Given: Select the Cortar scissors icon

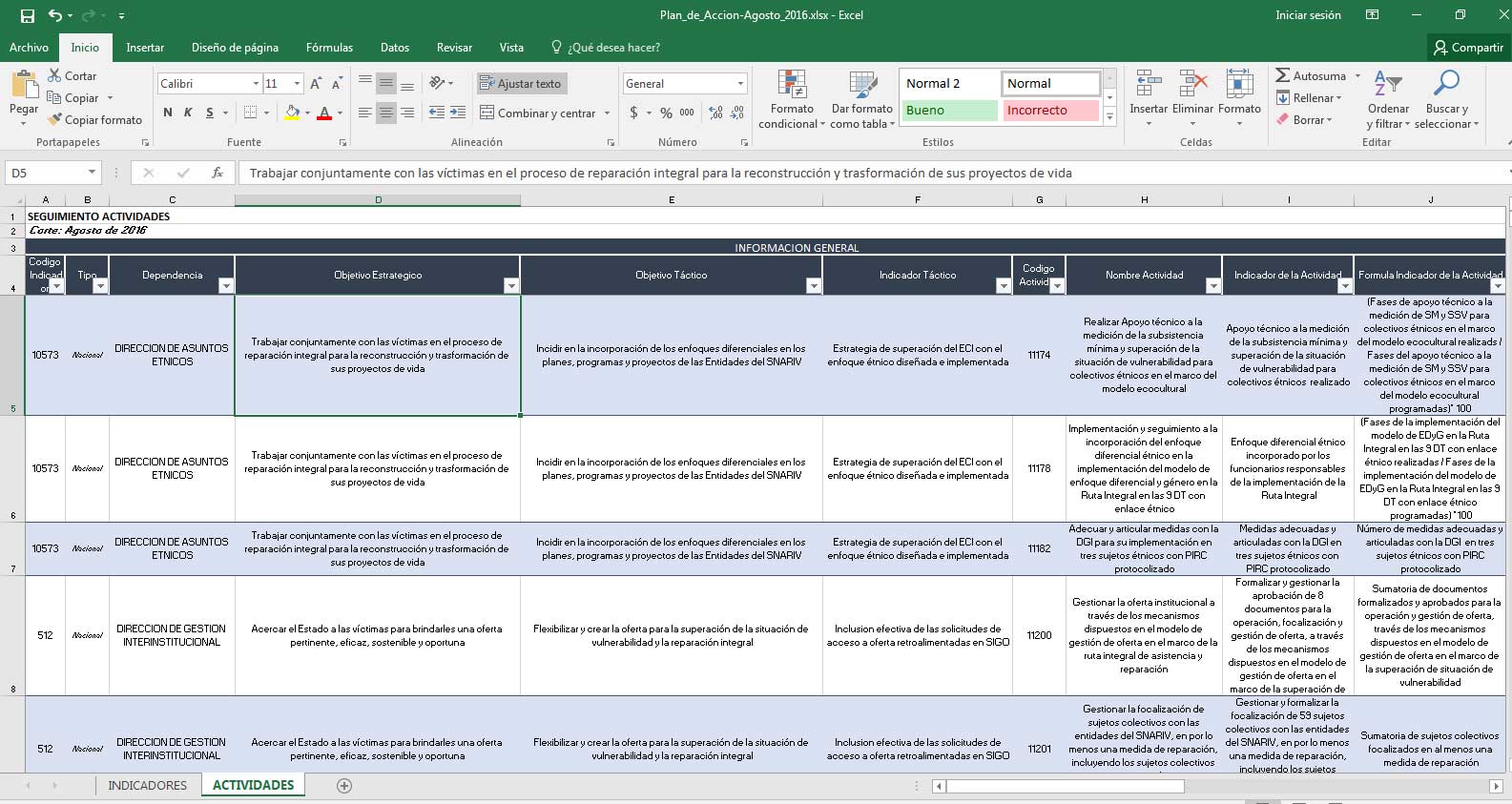Looking at the screenshot, I should click(54, 75).
